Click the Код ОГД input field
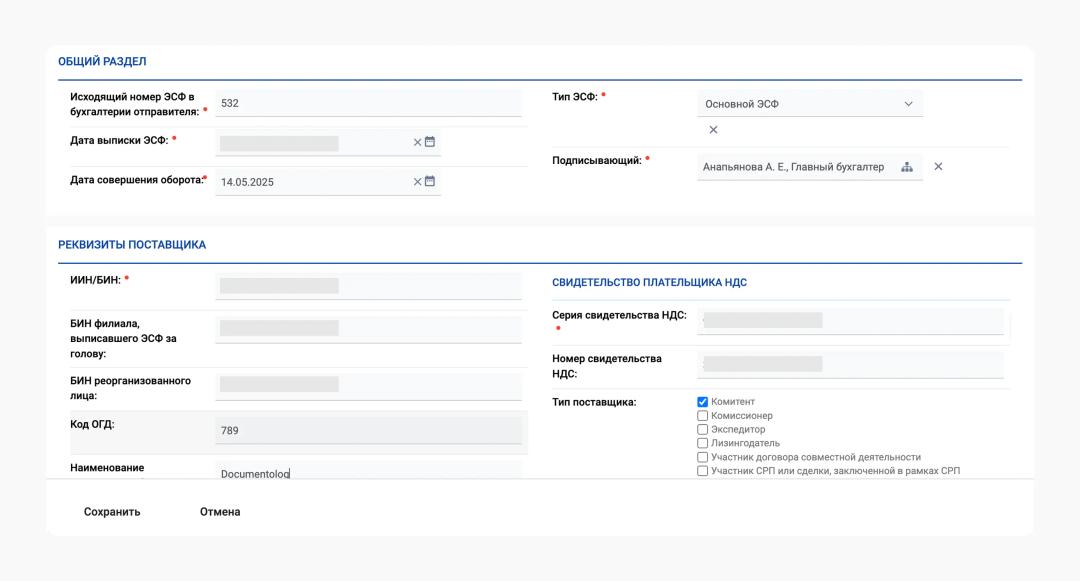Image resolution: width=1080 pixels, height=581 pixels. tap(368, 431)
